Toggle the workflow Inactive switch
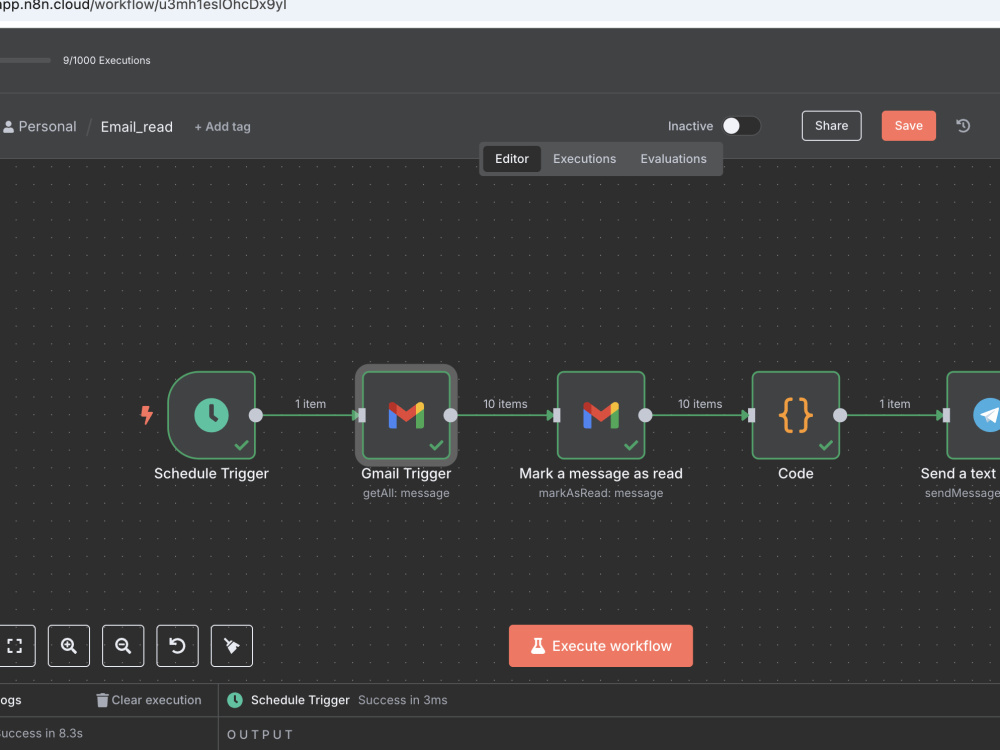The width and height of the screenshot is (1000, 750). pyautogui.click(x=741, y=126)
